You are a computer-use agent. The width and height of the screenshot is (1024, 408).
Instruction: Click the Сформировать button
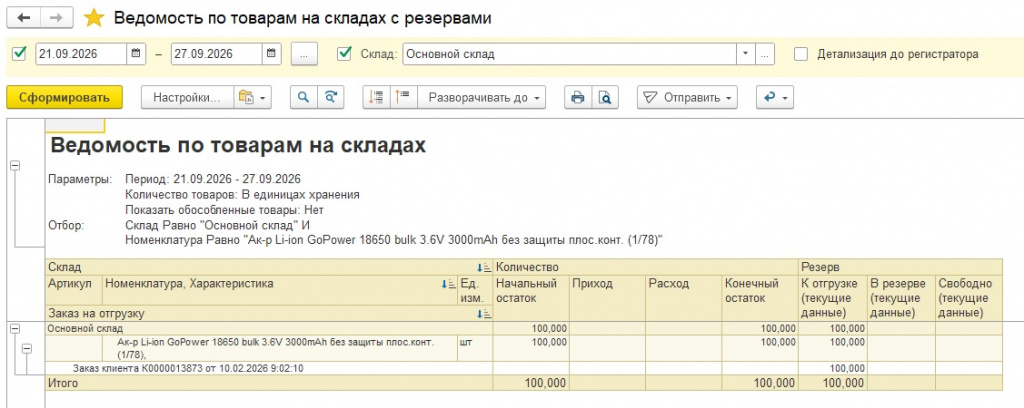click(x=64, y=97)
